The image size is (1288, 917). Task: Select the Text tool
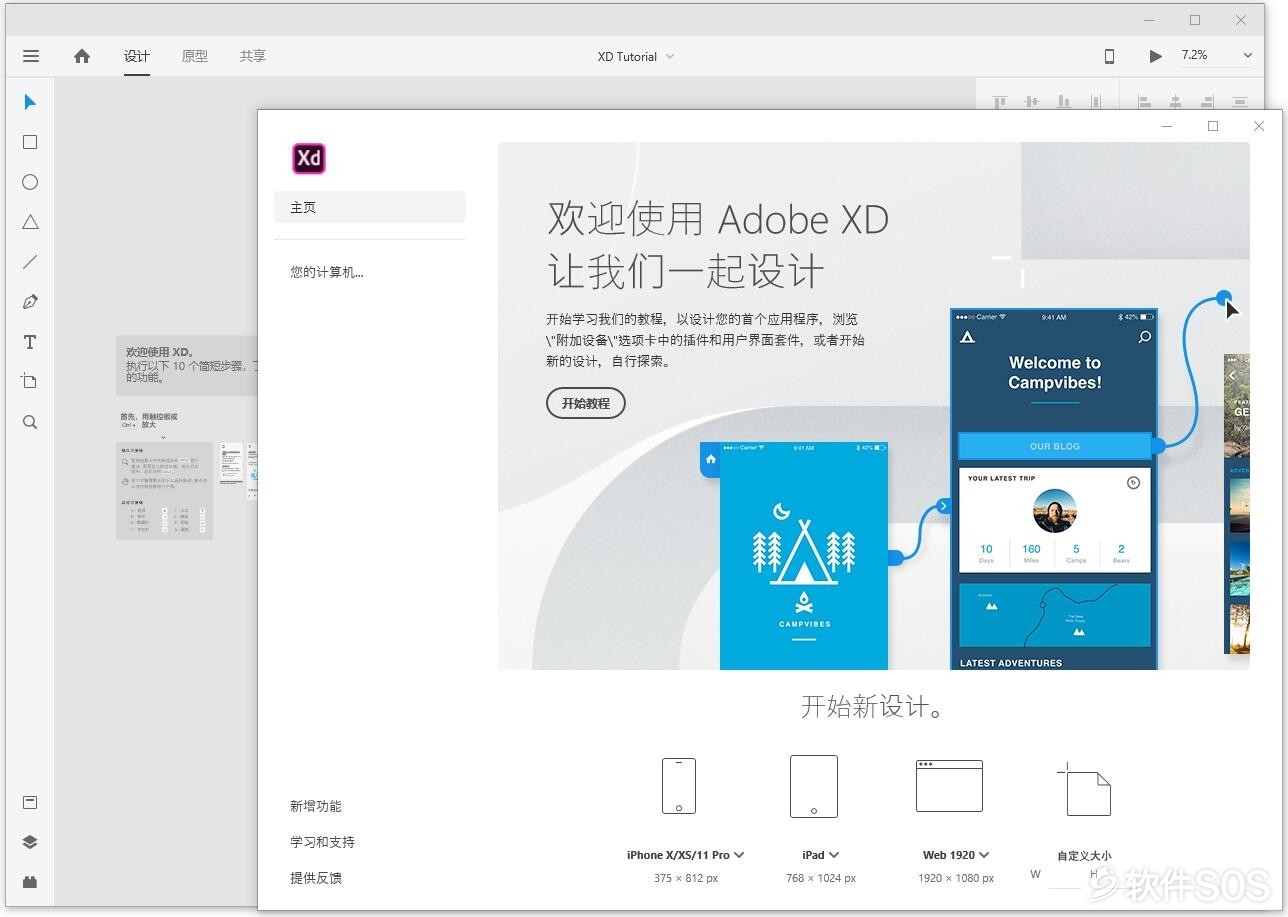(30, 342)
